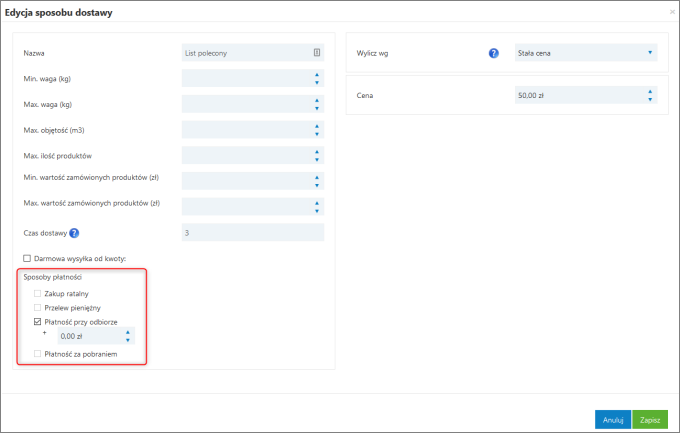Decrease Max. wartość zamówionych produktów value
Screen dimensions: 680x433
pos(317,211)
